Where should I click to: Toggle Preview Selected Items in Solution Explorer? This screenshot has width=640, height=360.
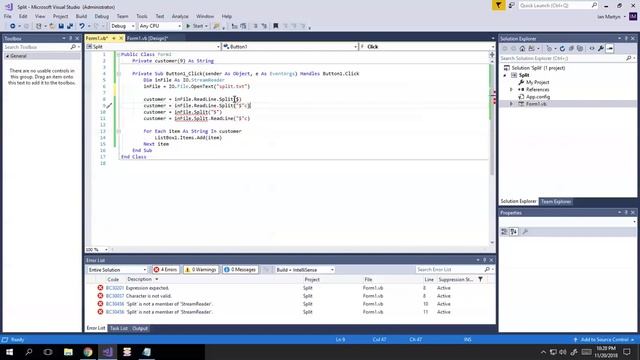click(610, 49)
